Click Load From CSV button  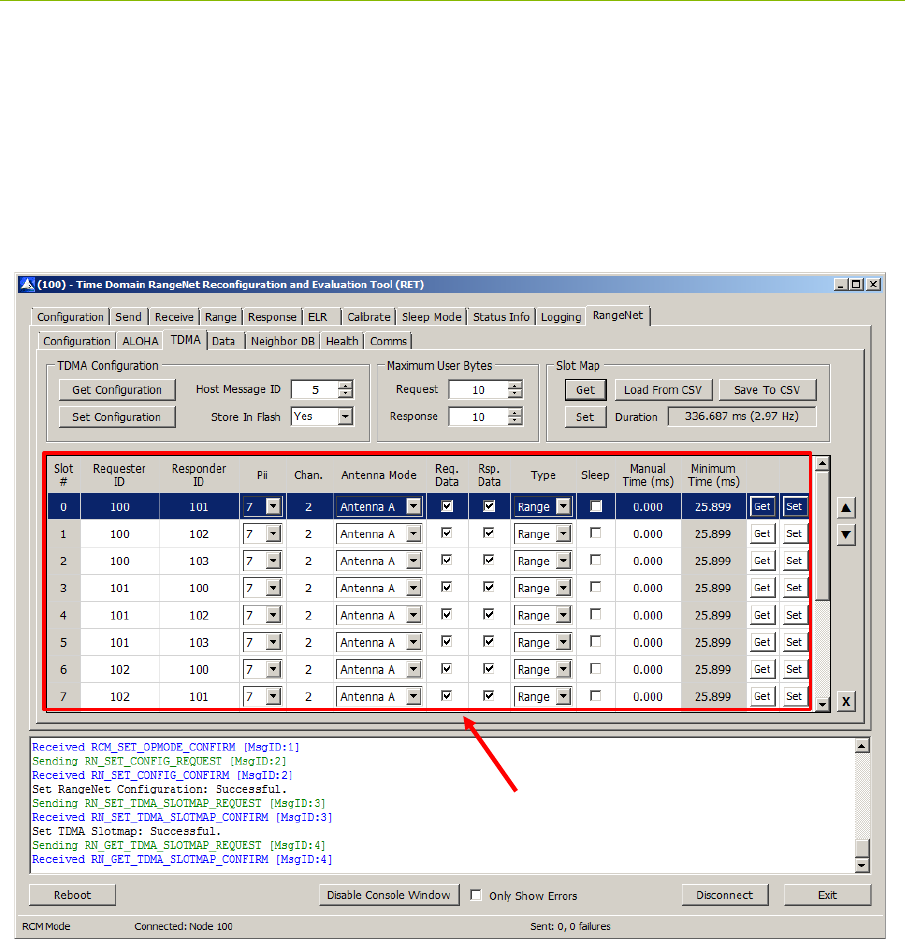pyautogui.click(x=663, y=390)
